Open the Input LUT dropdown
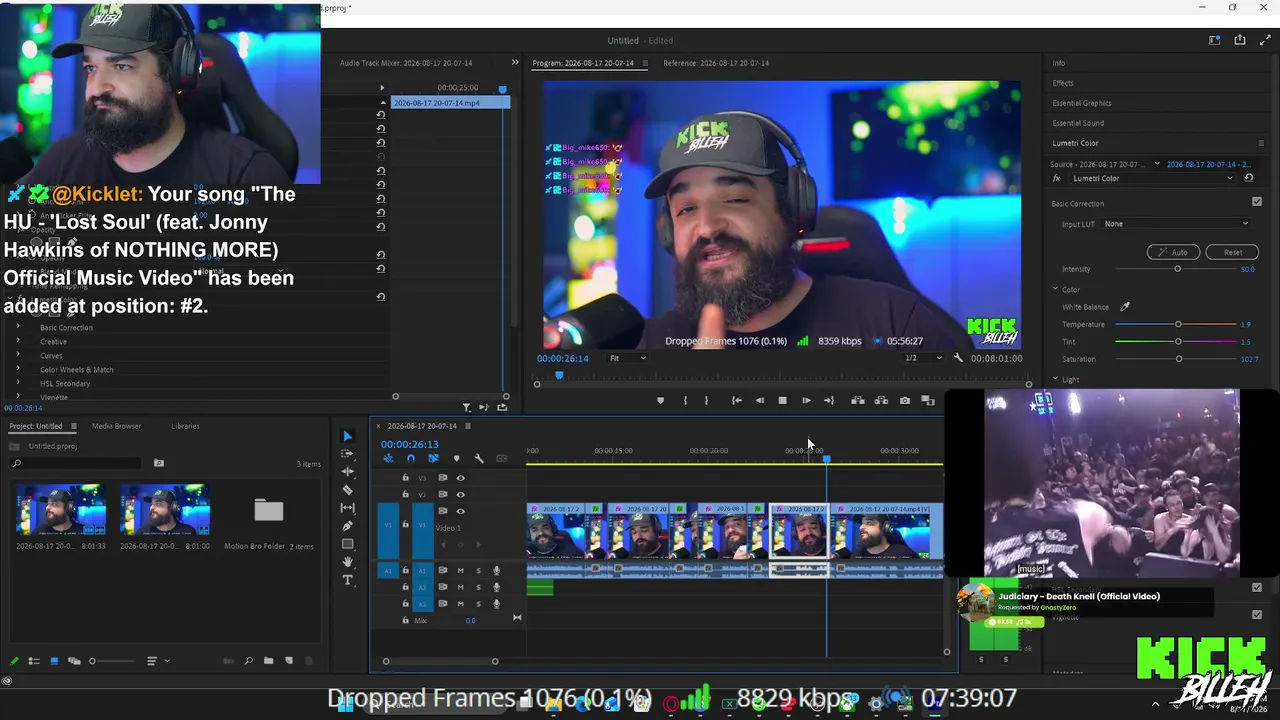Image resolution: width=1280 pixels, height=720 pixels. pos(1176,224)
